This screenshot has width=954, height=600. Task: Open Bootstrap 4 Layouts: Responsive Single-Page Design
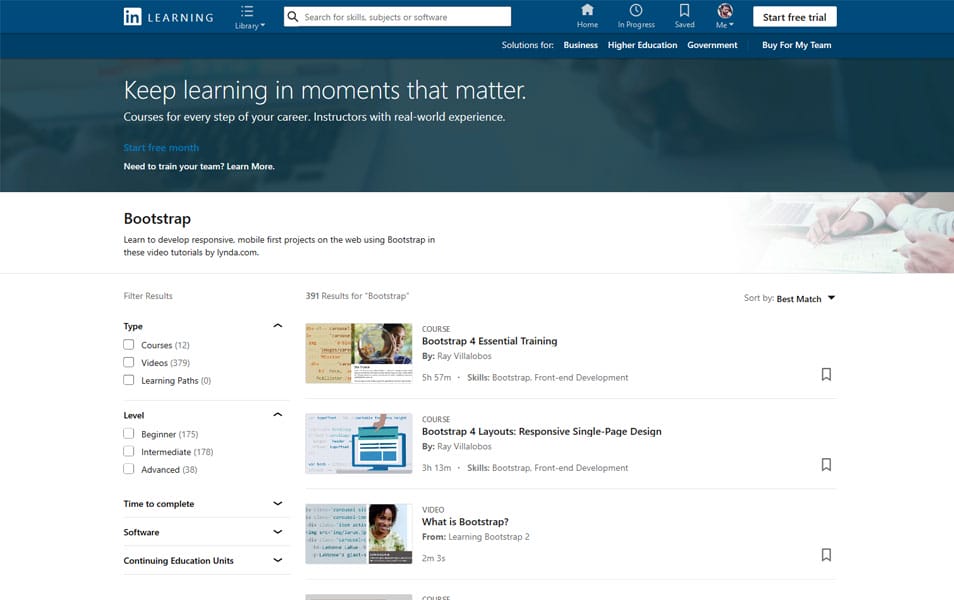541,431
